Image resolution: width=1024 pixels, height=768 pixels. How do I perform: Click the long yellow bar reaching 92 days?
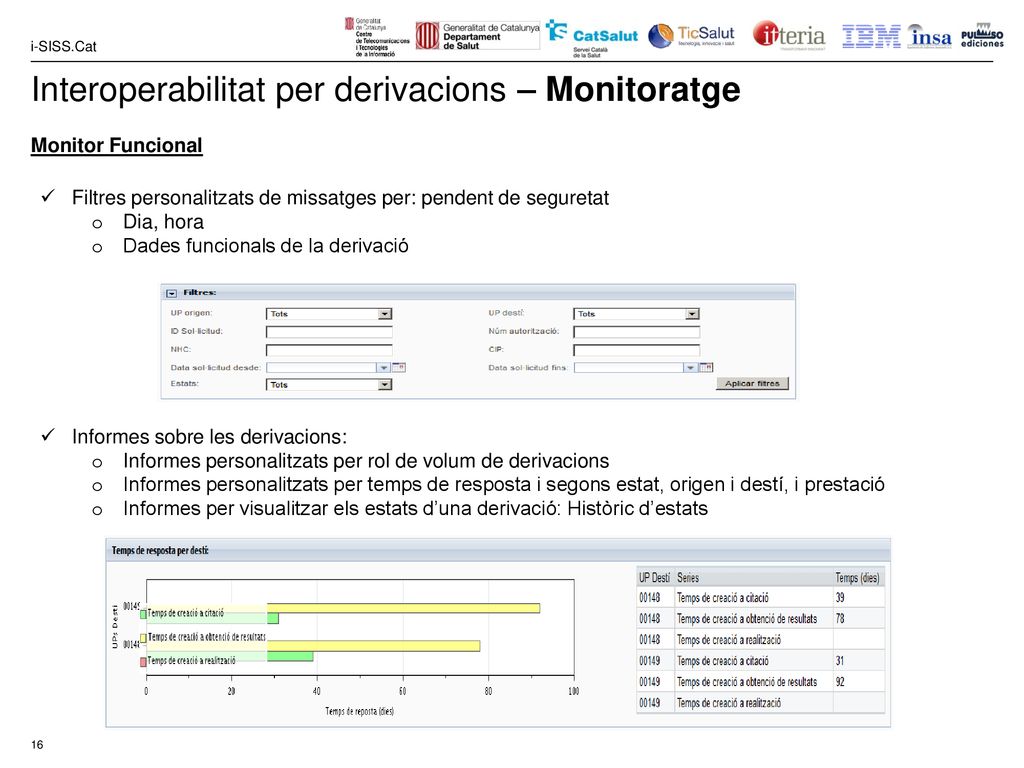404,608
